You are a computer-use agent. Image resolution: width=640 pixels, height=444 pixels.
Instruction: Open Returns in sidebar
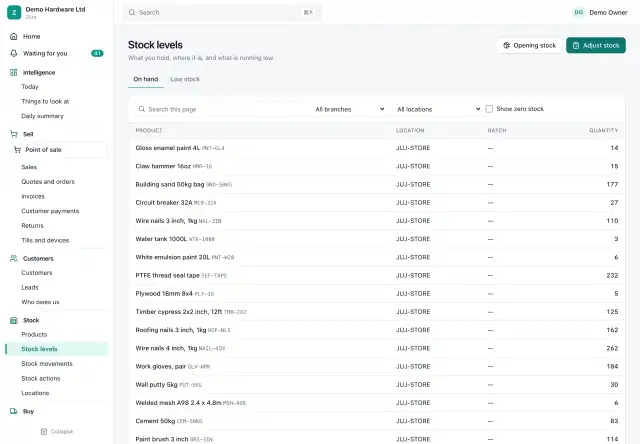(x=32, y=226)
